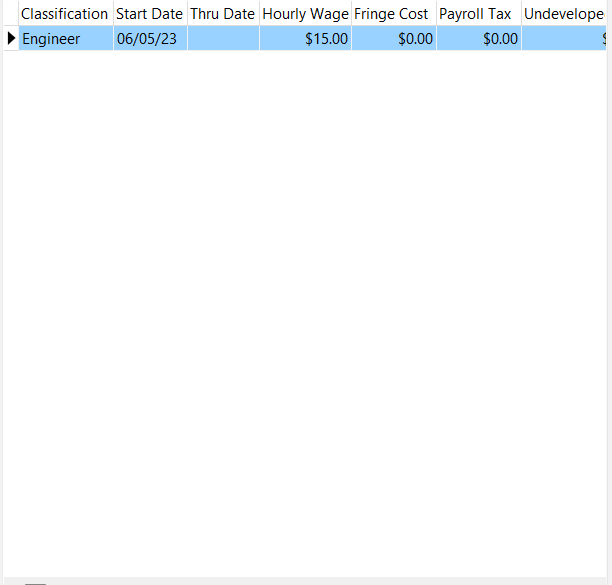
Task: Sort by the Classification column header
Action: tap(65, 14)
